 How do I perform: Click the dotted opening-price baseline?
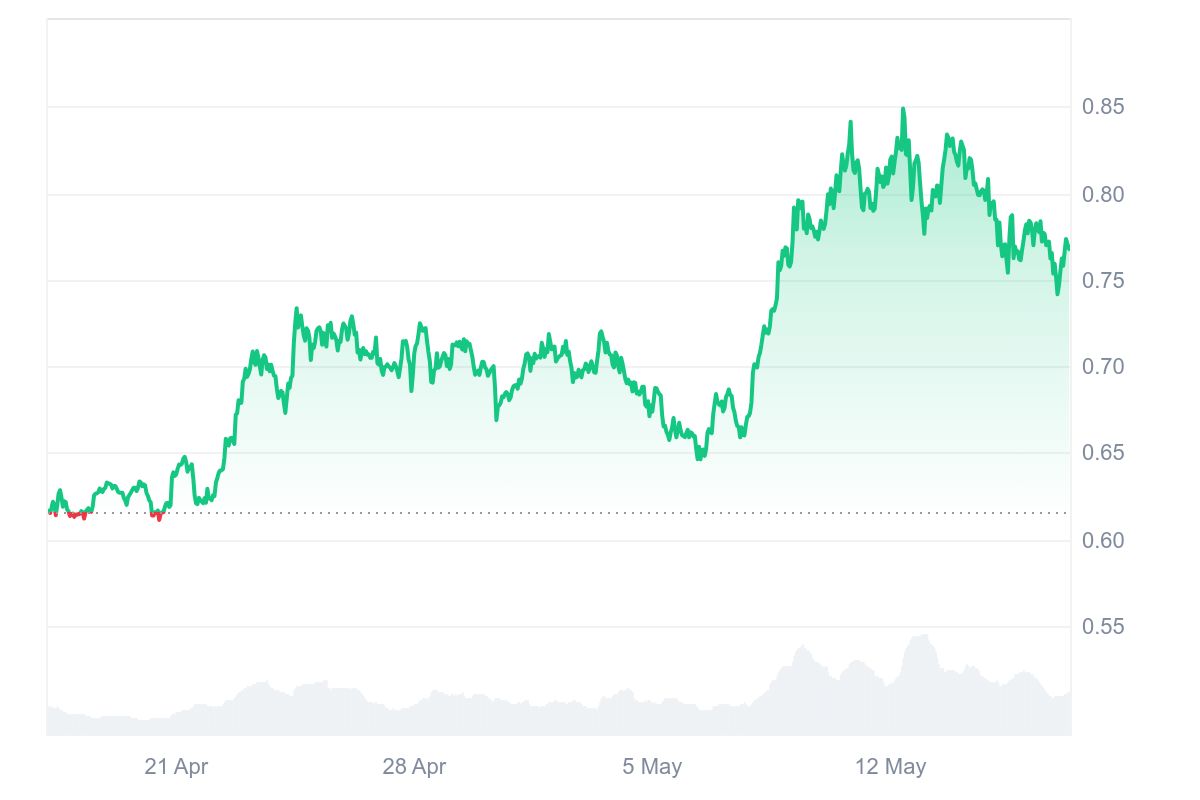pyautogui.click(x=600, y=513)
